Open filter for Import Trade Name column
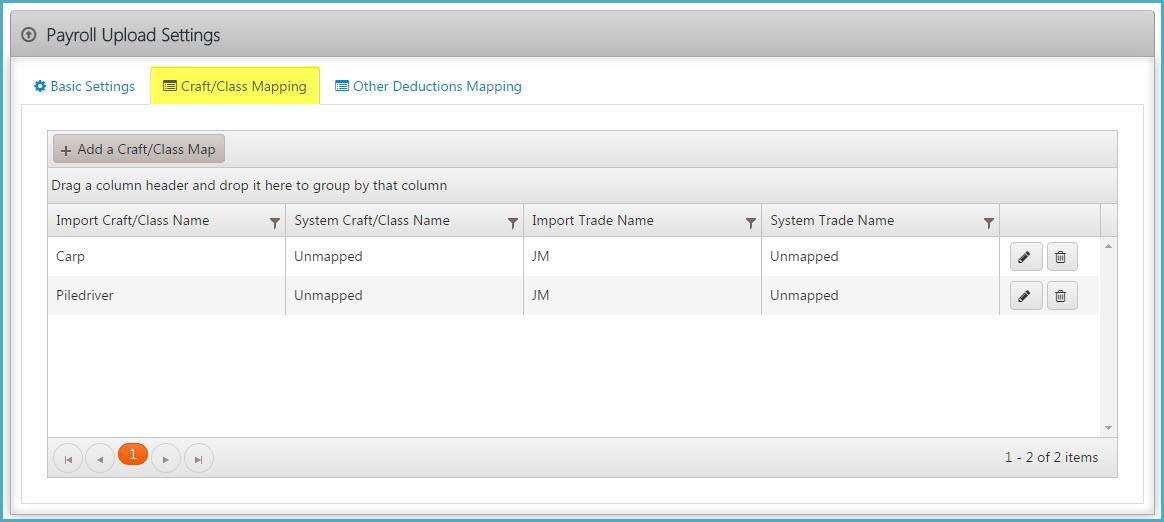The width and height of the screenshot is (1164, 522). point(751,223)
